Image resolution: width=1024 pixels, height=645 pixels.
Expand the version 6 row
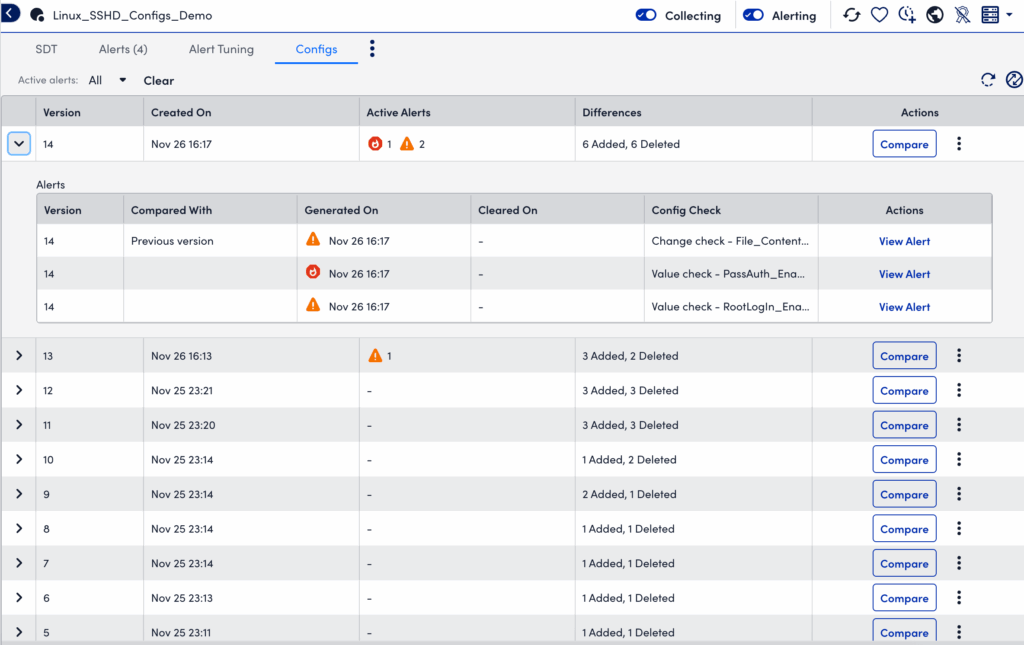[19, 597]
